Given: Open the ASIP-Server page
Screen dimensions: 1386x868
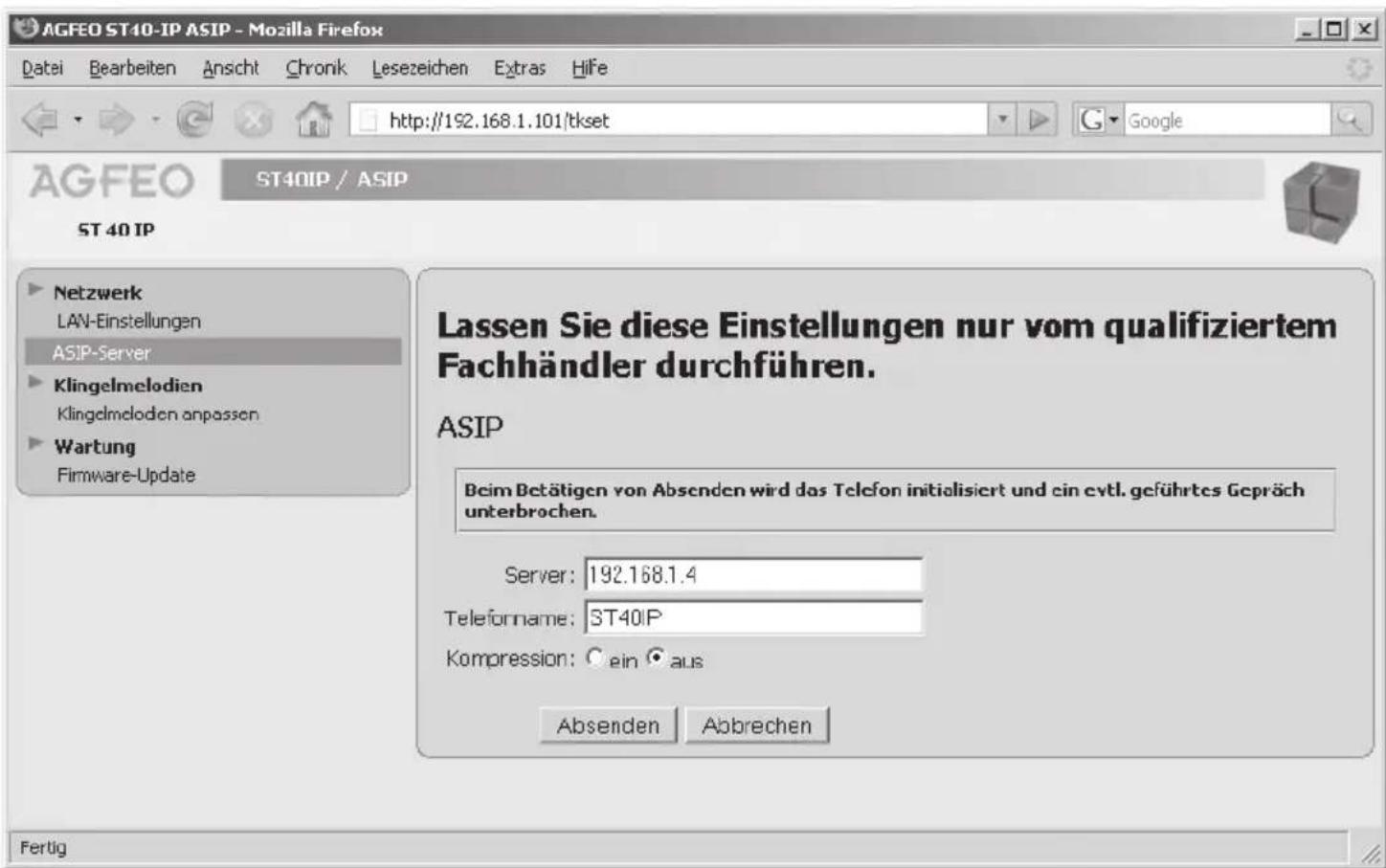Looking at the screenshot, I should [x=212, y=352].
